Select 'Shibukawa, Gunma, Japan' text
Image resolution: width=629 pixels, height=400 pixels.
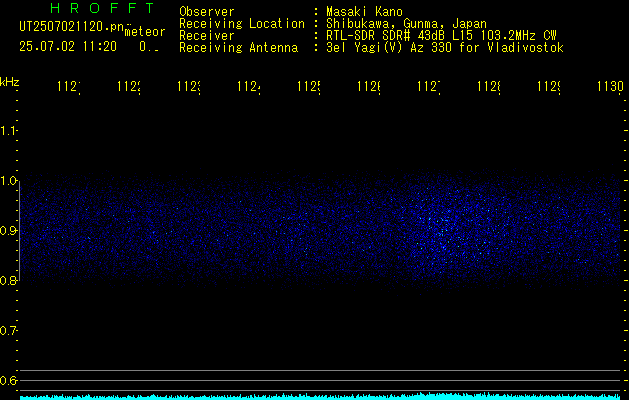pyautogui.click(x=406, y=24)
